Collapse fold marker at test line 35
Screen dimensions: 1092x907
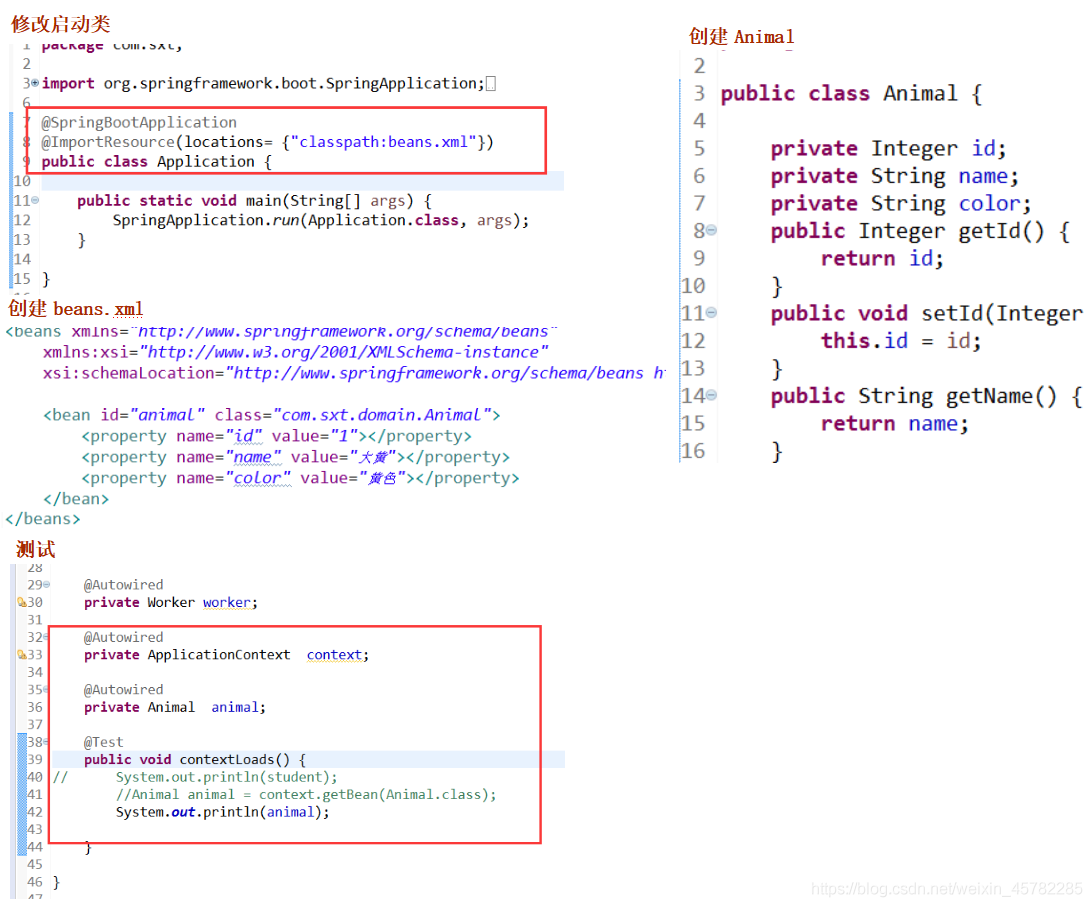coord(47,689)
